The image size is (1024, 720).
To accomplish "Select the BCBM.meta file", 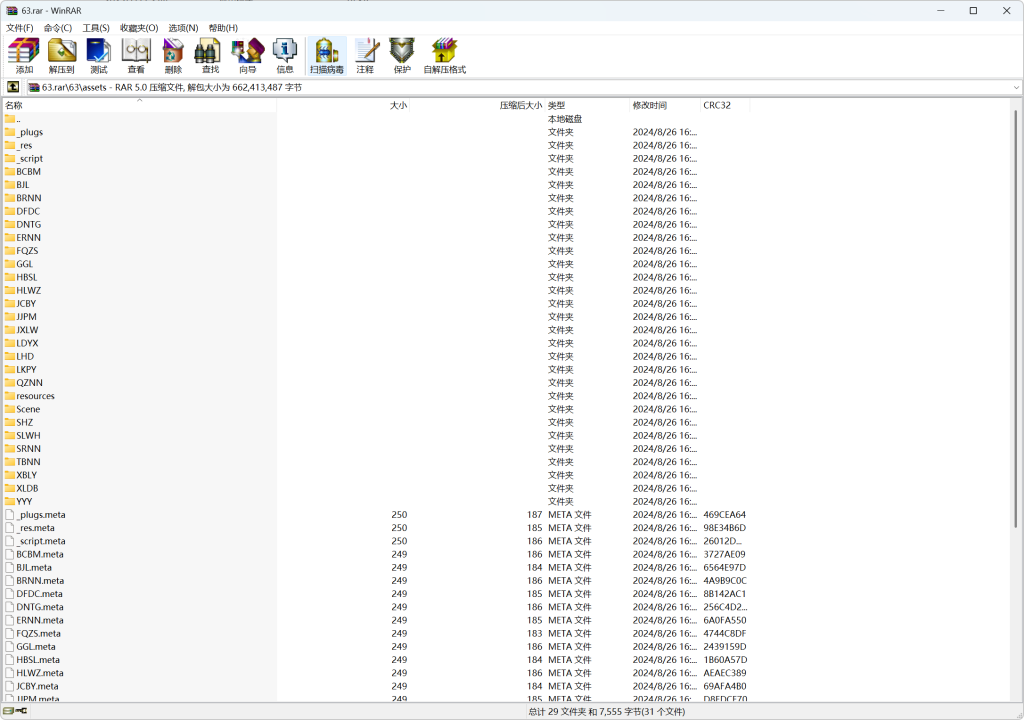I will point(40,554).
